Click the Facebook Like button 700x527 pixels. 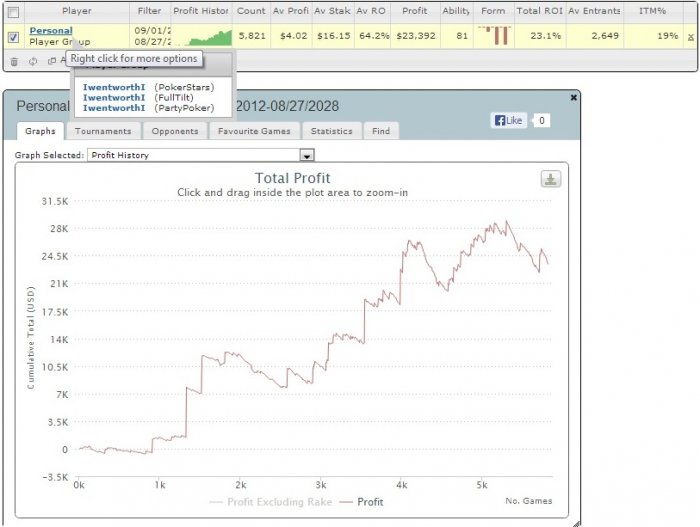(x=509, y=120)
